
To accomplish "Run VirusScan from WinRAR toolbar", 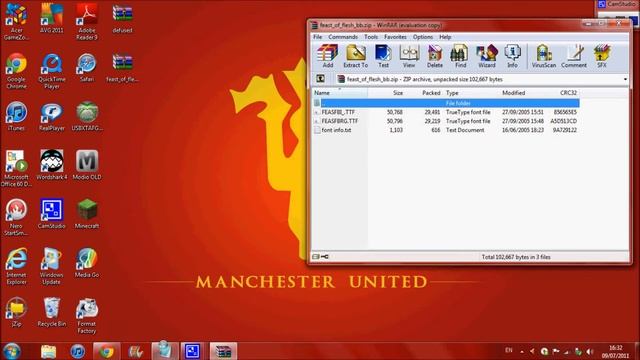I will 544,56.
